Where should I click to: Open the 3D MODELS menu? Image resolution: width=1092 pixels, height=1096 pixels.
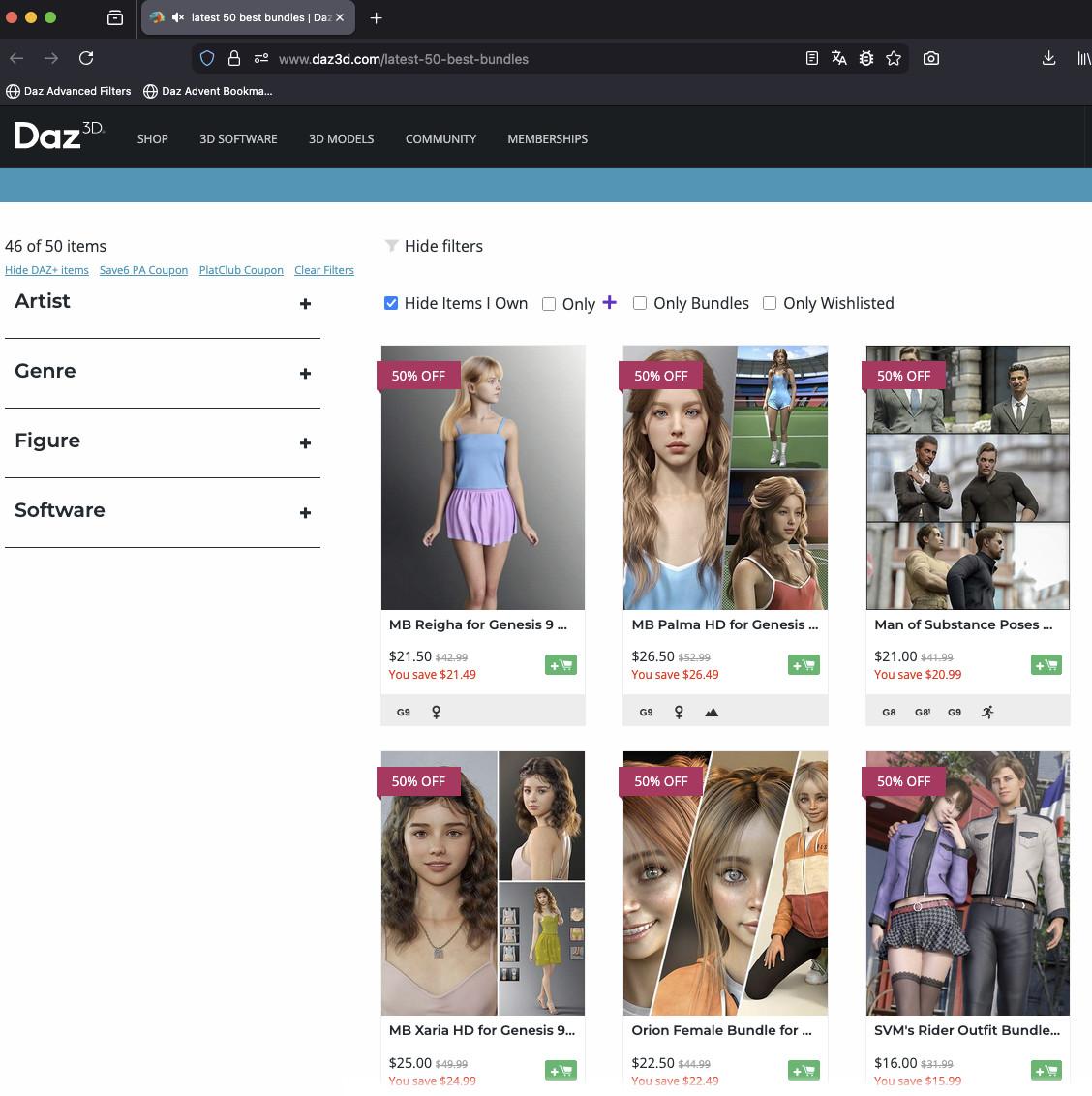point(341,139)
